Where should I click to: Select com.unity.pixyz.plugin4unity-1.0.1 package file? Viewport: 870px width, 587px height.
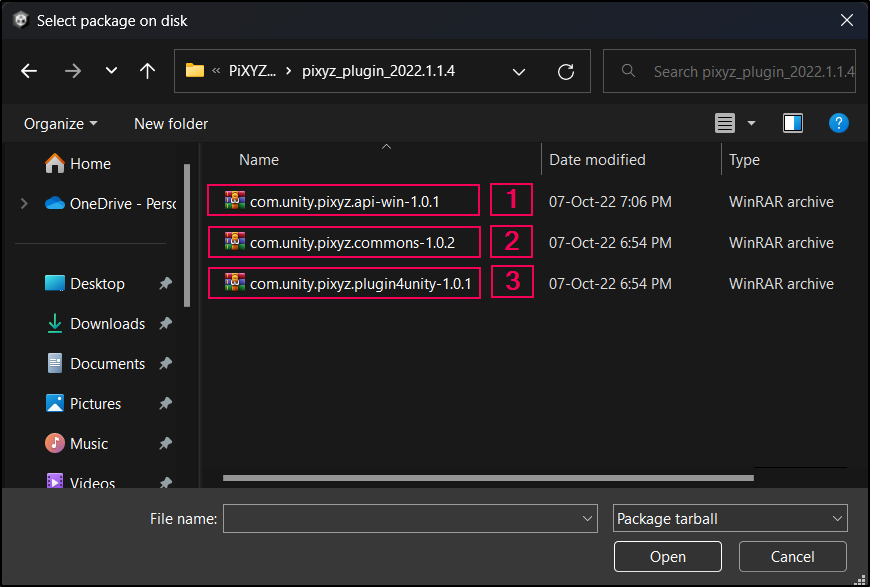click(359, 283)
